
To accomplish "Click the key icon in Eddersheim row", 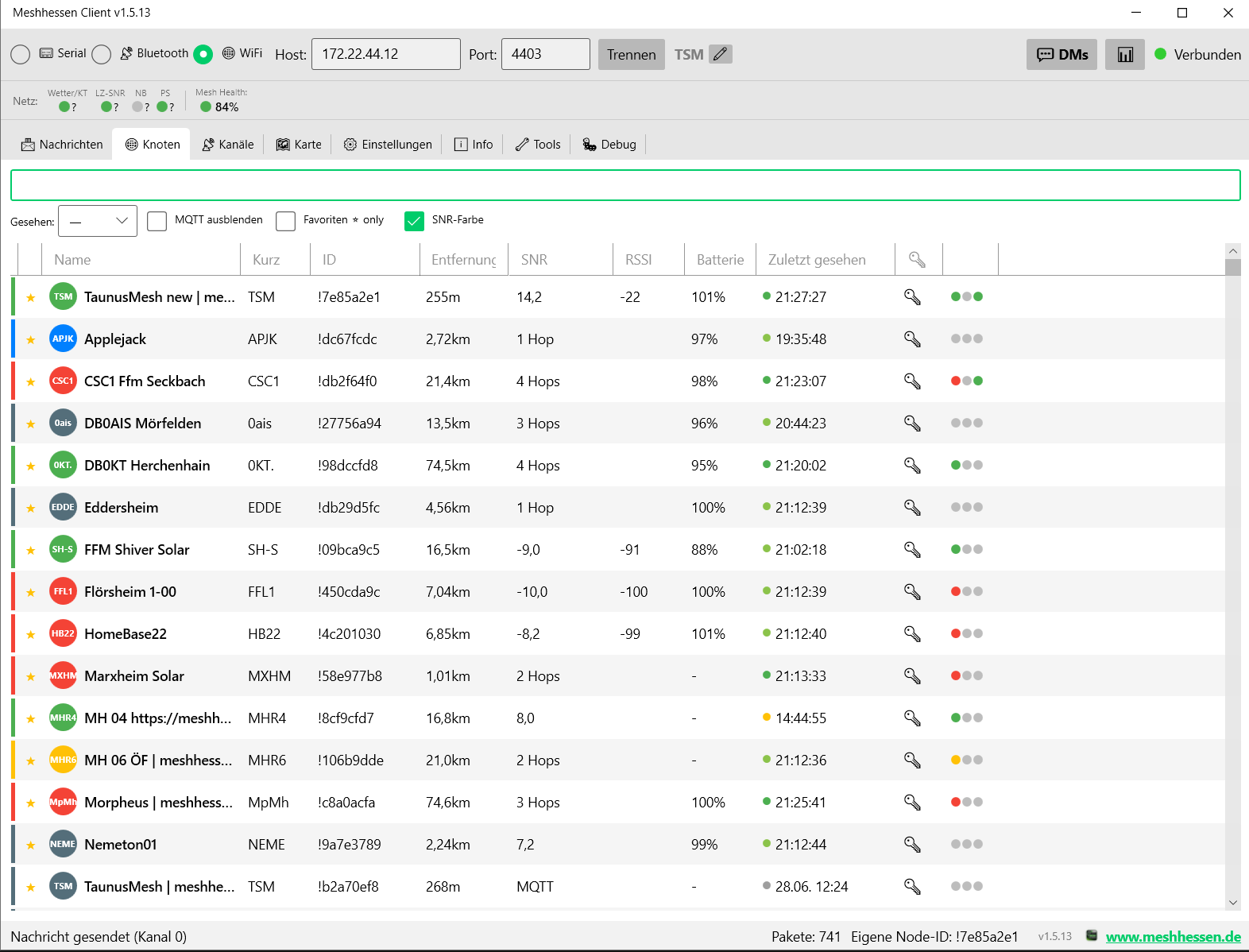I will pyautogui.click(x=912, y=508).
